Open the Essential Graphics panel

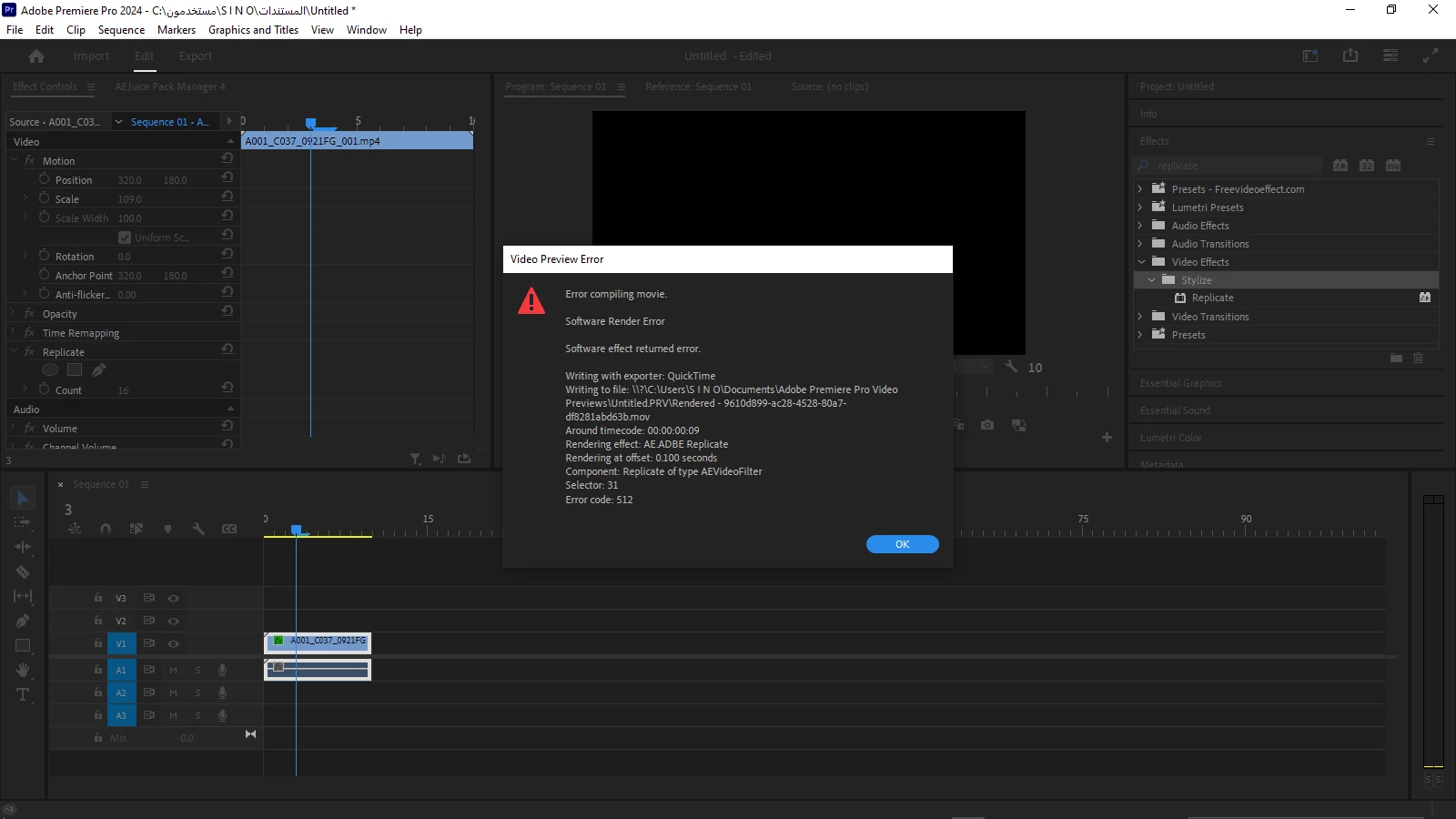pos(1181,383)
